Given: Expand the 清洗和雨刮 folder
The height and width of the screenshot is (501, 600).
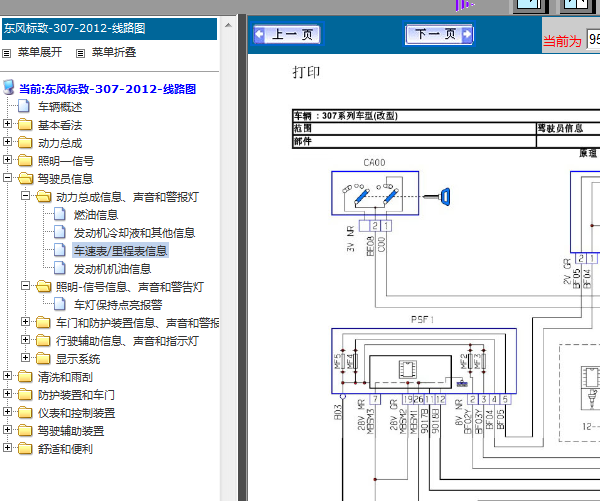Looking at the screenshot, I should (x=7, y=375).
